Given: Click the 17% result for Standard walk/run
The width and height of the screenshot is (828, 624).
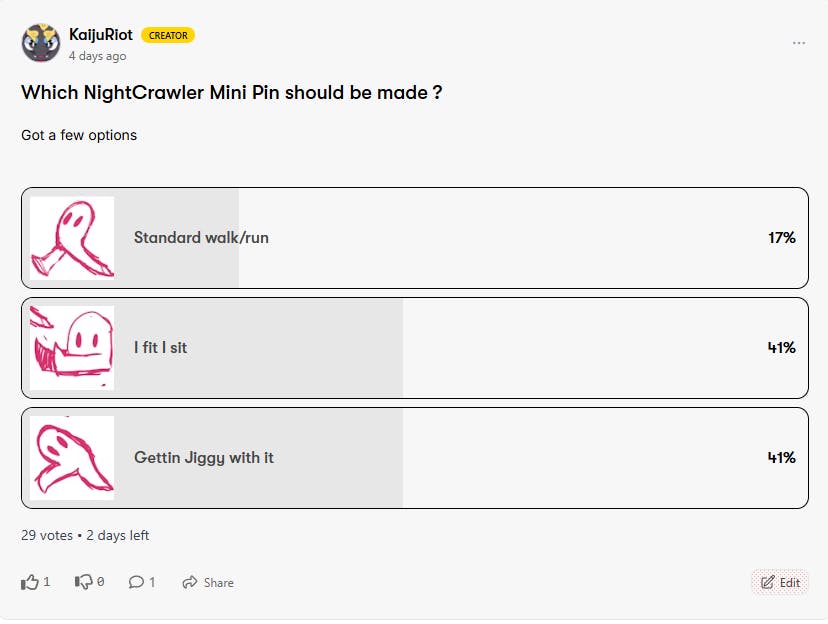Looking at the screenshot, I should click(781, 238).
